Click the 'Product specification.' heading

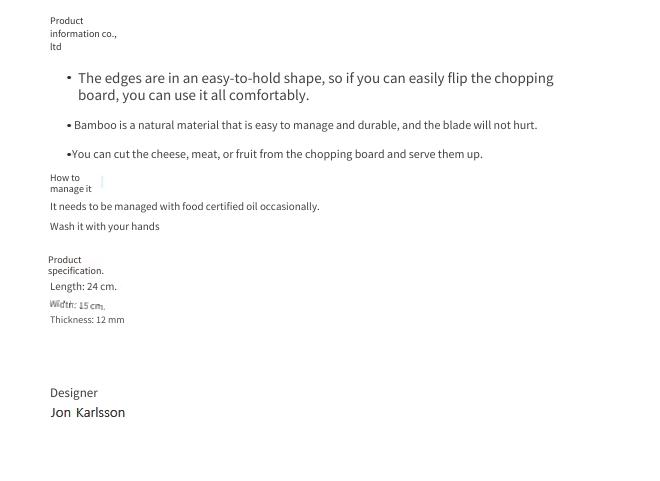[x=76, y=265]
